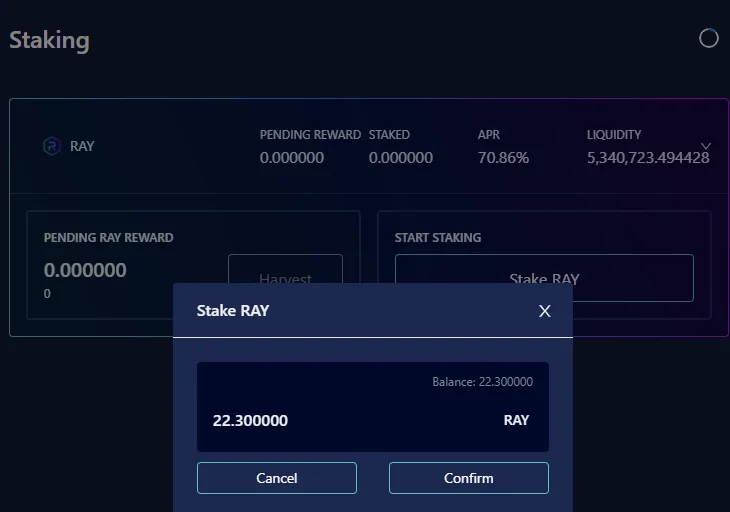Click the APR value 70.86%
Viewport: 730px width, 512px height.
(x=503, y=158)
